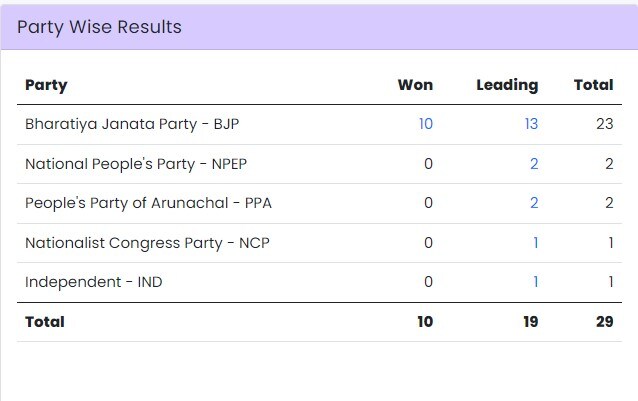
Task: Select the Independent - IND row name
Action: coord(94,281)
